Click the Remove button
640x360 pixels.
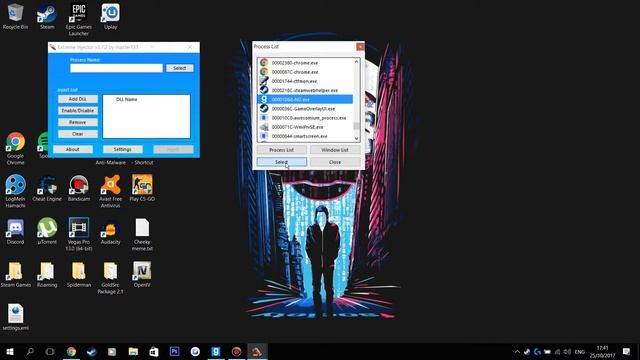pos(78,122)
